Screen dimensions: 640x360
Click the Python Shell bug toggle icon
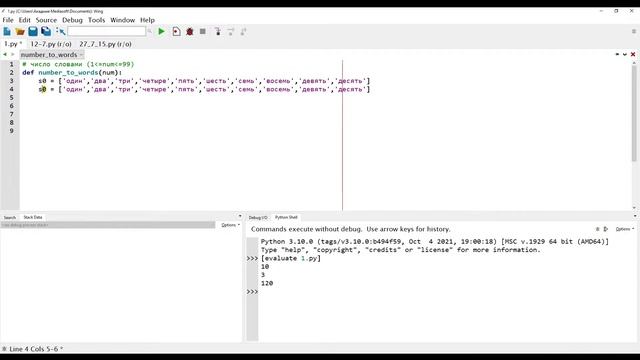tap(598, 229)
